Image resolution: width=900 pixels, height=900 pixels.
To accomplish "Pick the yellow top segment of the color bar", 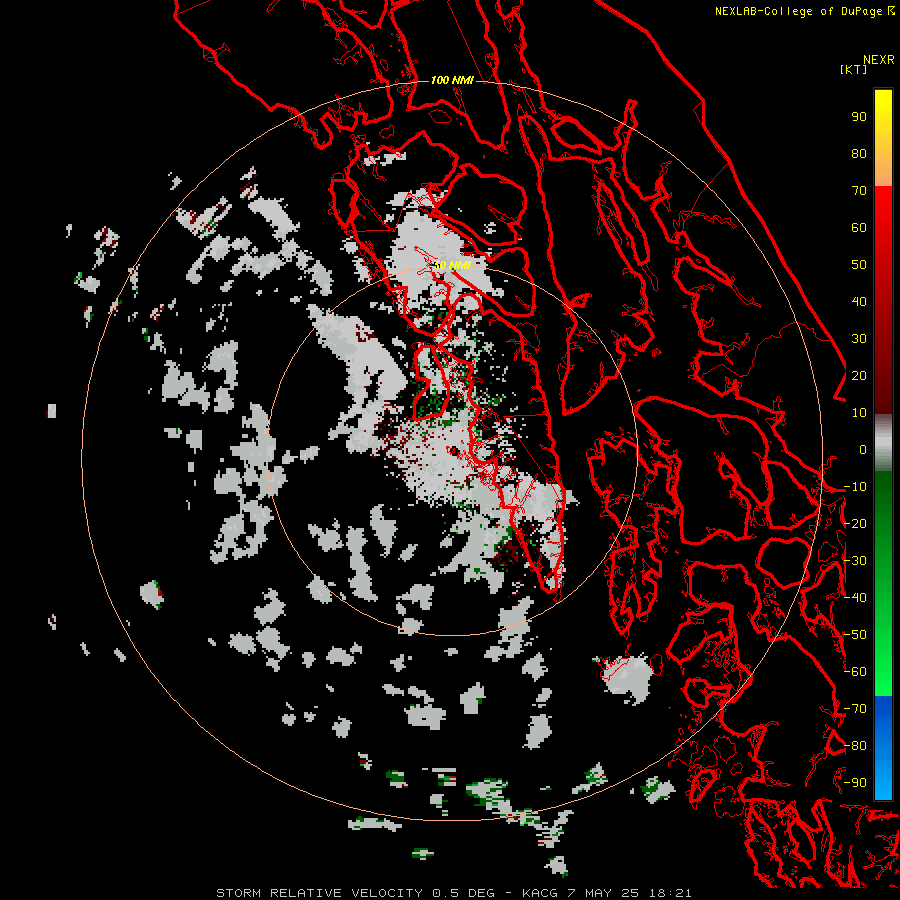I will (x=883, y=138).
